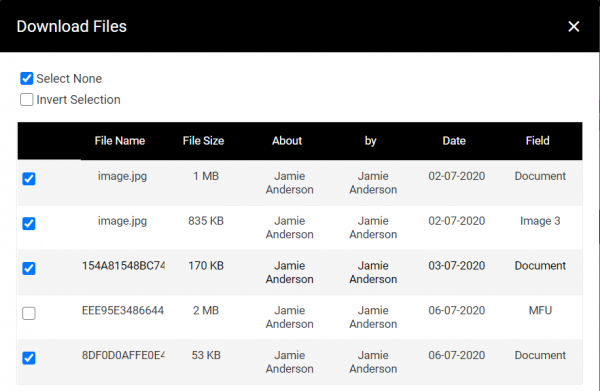Click the Image 3 field cell
This screenshot has width=600, height=391.
540,221
